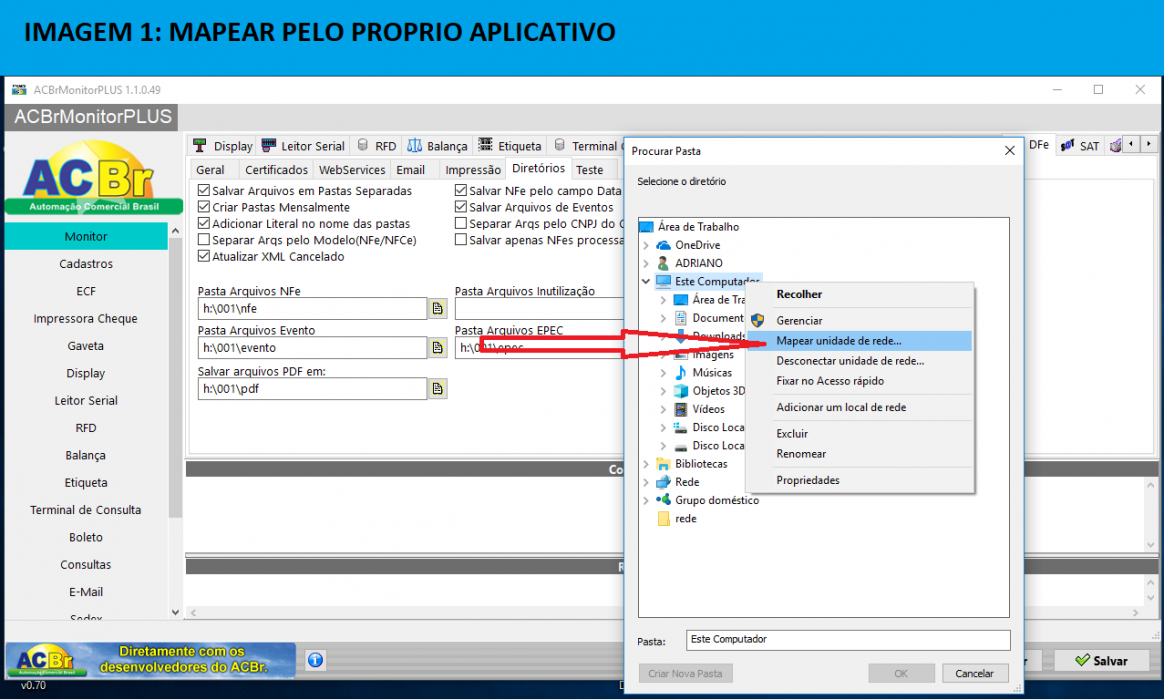Click the Objetos 3D cube icon
The image size is (1164, 700).
(680, 390)
